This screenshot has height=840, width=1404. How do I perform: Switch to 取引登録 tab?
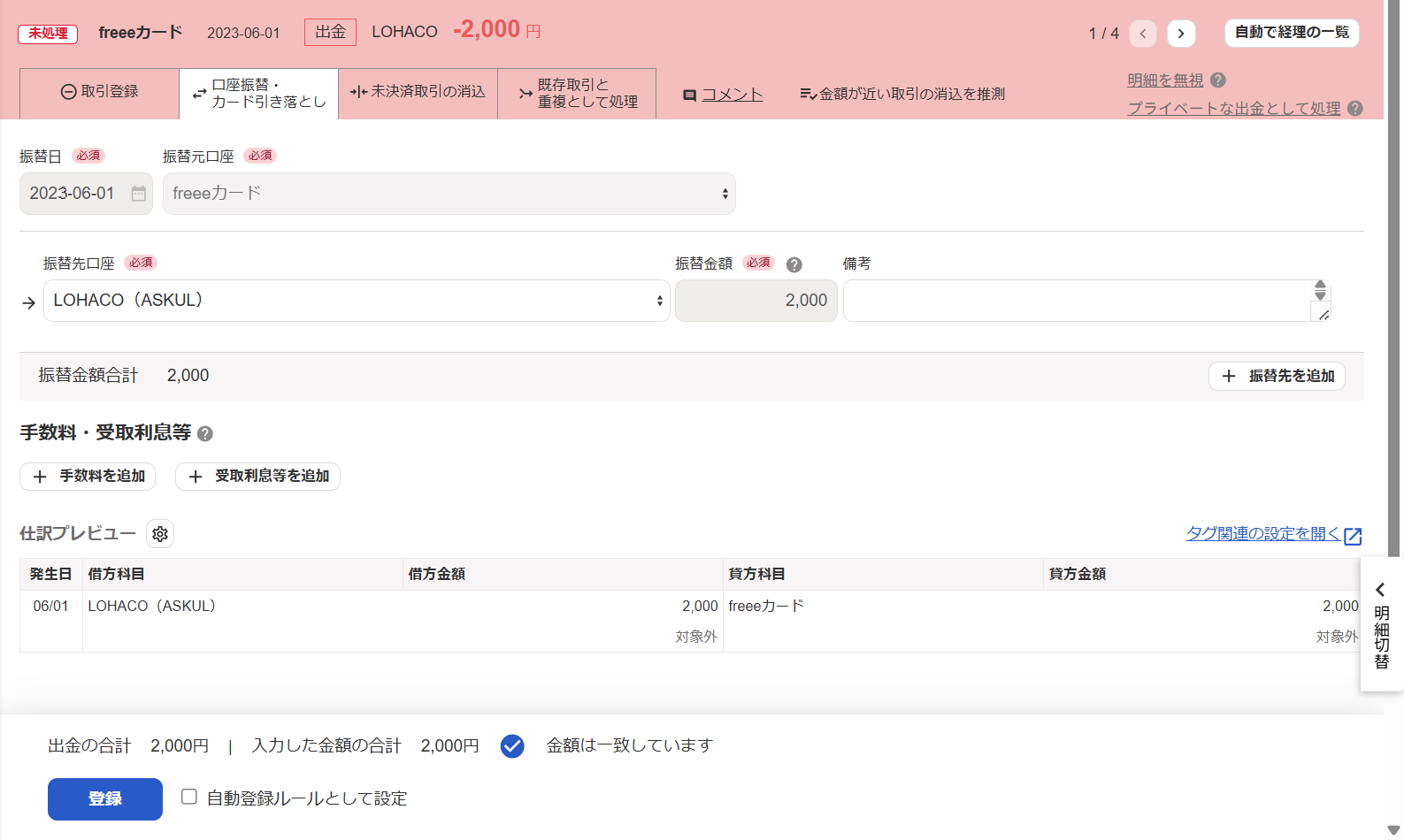click(99, 93)
